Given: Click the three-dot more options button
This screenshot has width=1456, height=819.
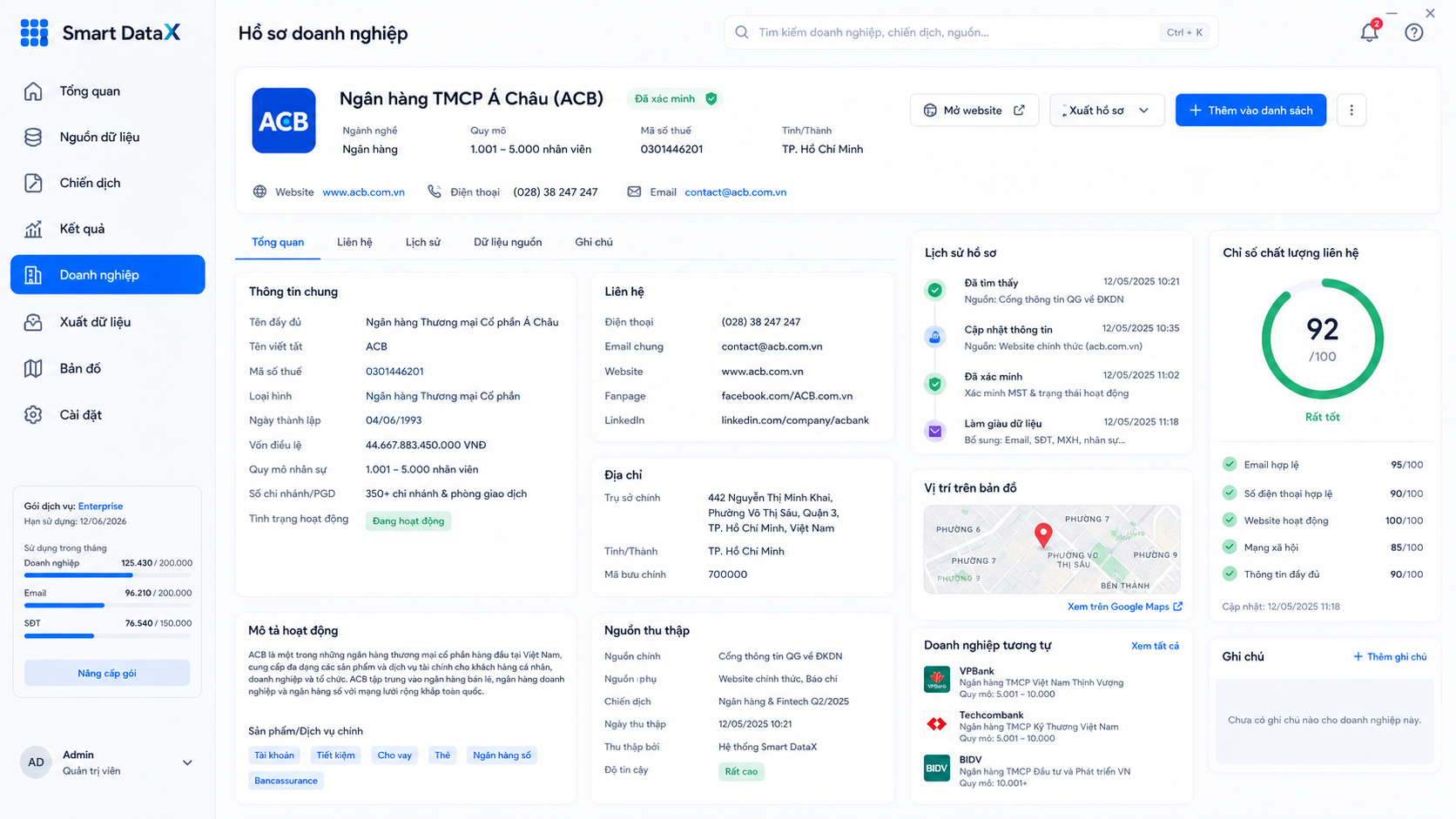Looking at the screenshot, I should (x=1352, y=111).
